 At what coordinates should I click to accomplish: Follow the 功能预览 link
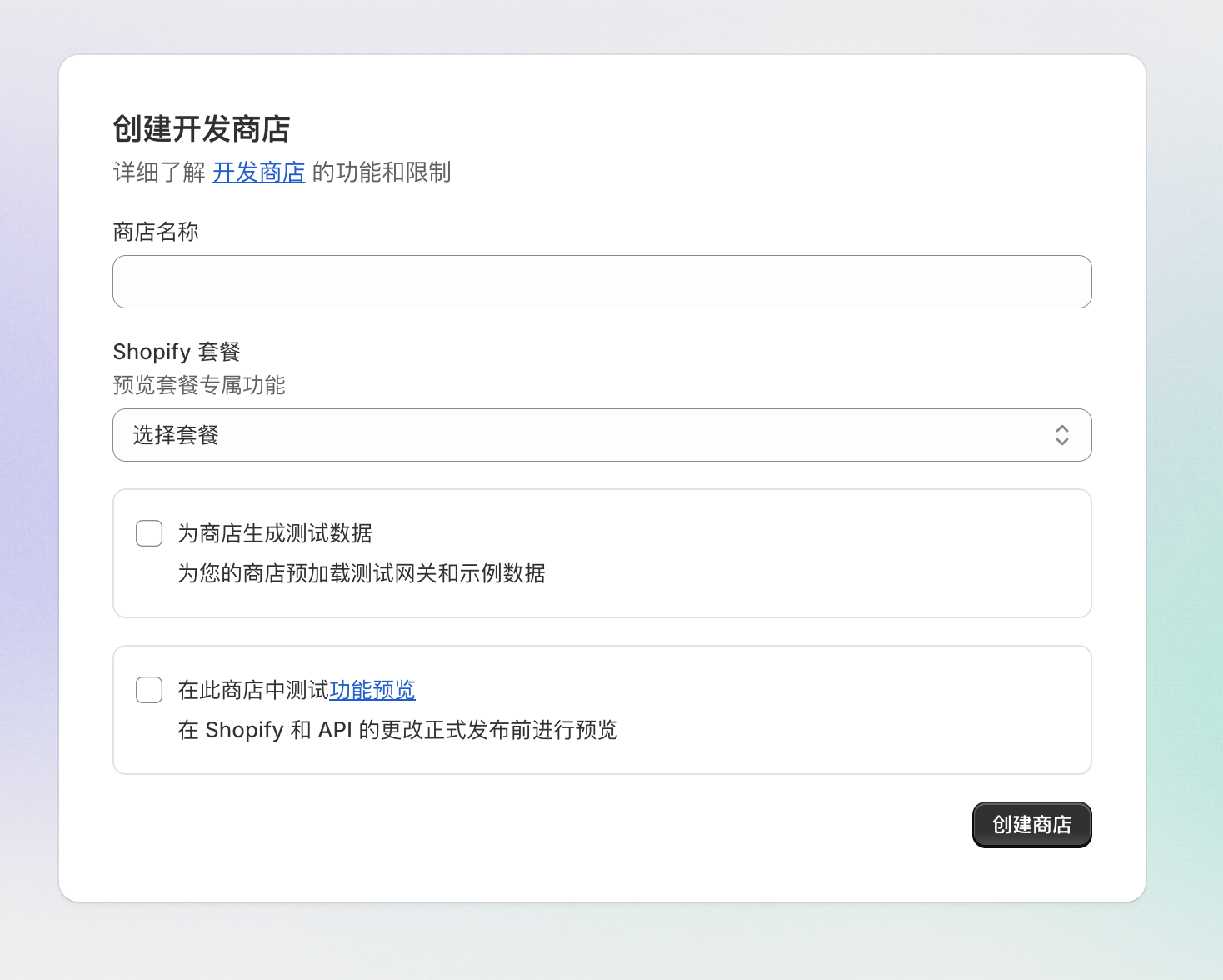point(372,690)
